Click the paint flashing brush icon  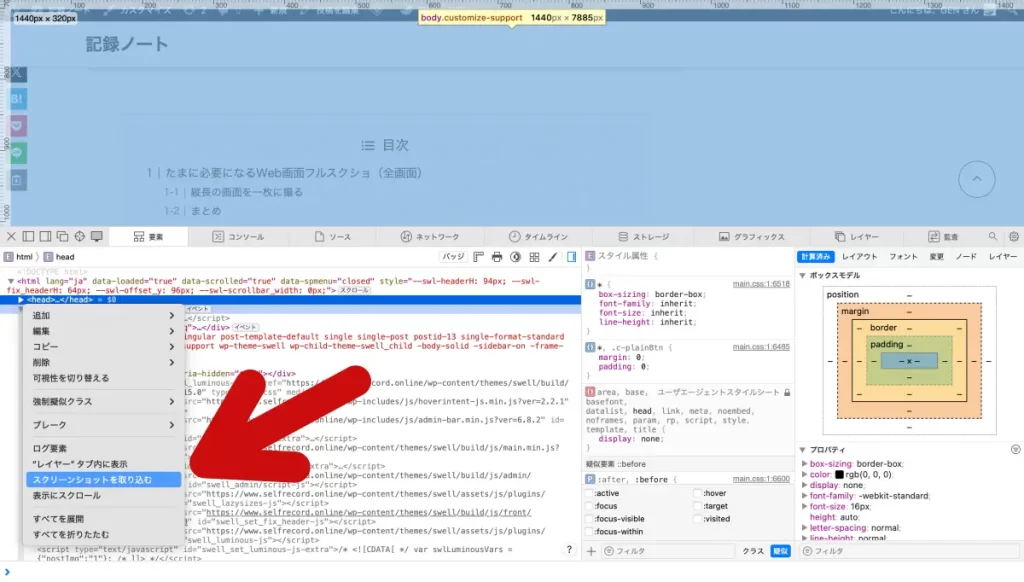(552, 257)
